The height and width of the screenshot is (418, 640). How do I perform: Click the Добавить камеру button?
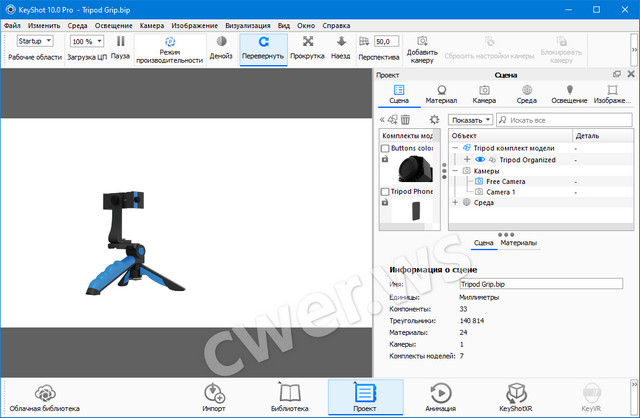pyautogui.click(x=422, y=47)
